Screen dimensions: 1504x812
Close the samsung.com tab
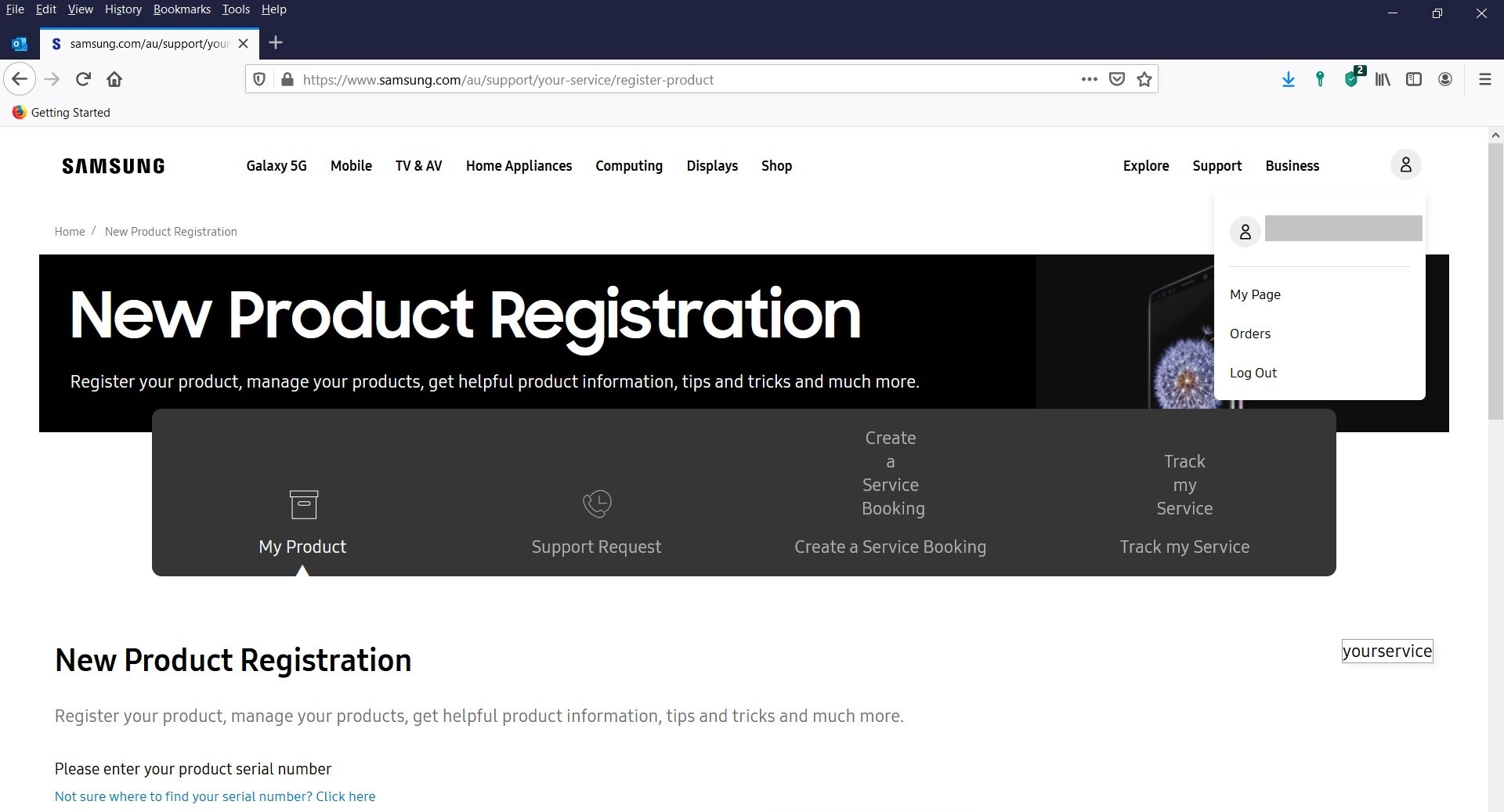244,43
